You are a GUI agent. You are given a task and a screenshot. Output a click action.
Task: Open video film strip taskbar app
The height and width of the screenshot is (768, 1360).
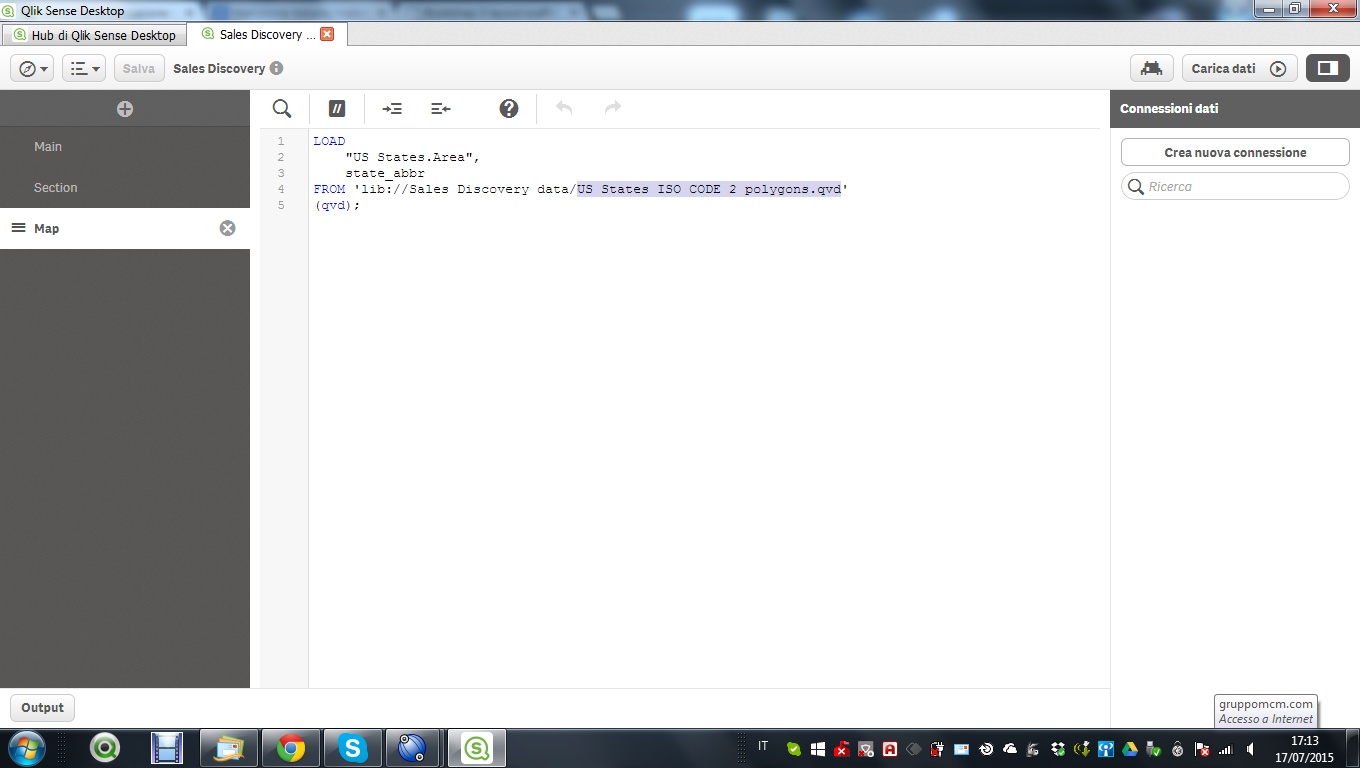tap(167, 747)
